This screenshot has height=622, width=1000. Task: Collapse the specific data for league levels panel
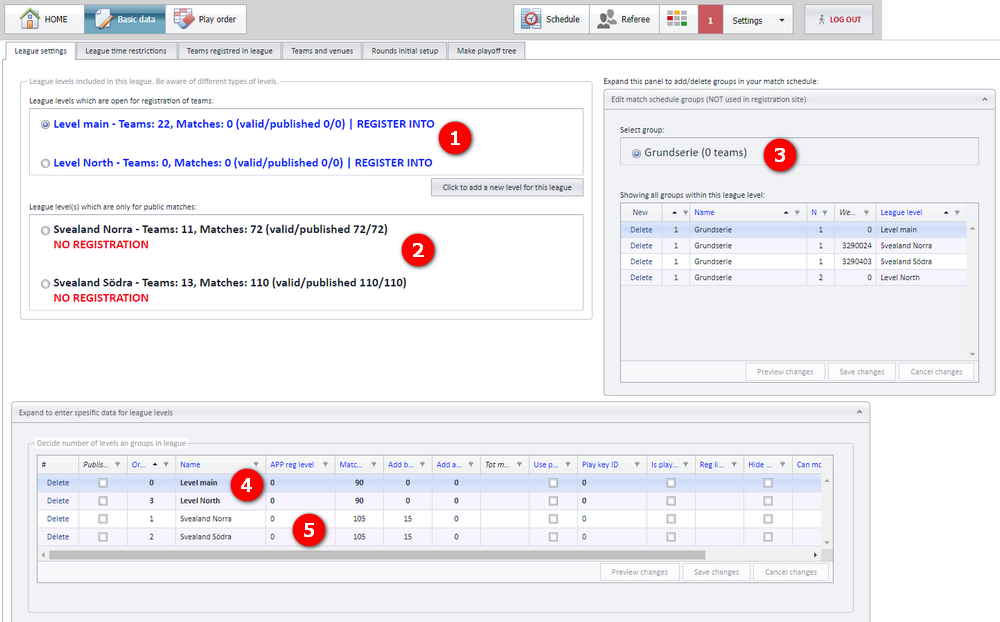coord(859,412)
